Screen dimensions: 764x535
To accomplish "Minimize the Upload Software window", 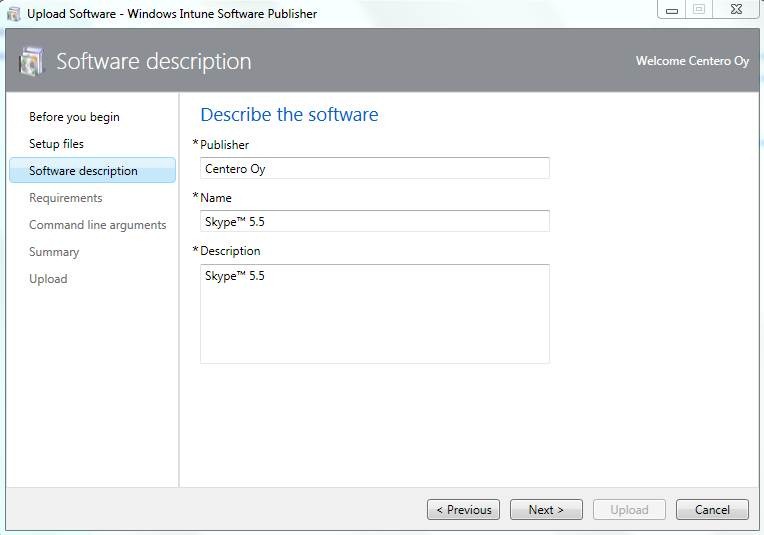I will (672, 10).
